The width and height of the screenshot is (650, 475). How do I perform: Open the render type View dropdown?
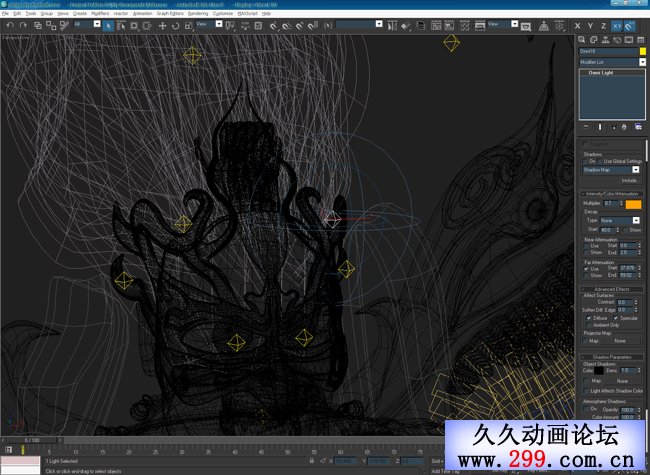503,24
